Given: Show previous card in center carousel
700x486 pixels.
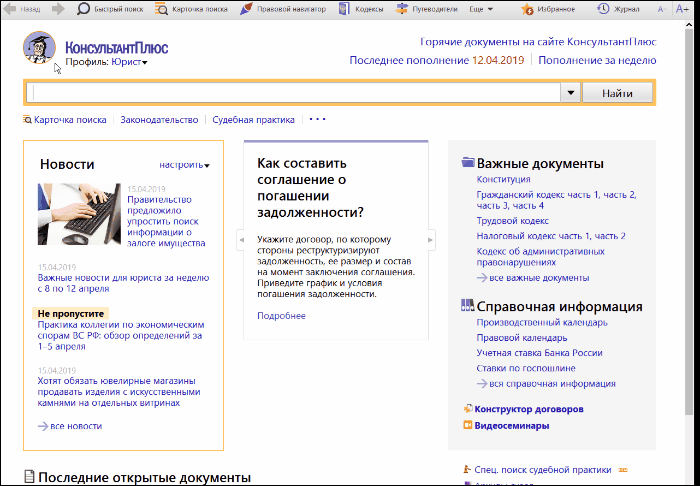Looking at the screenshot, I should 242,240.
